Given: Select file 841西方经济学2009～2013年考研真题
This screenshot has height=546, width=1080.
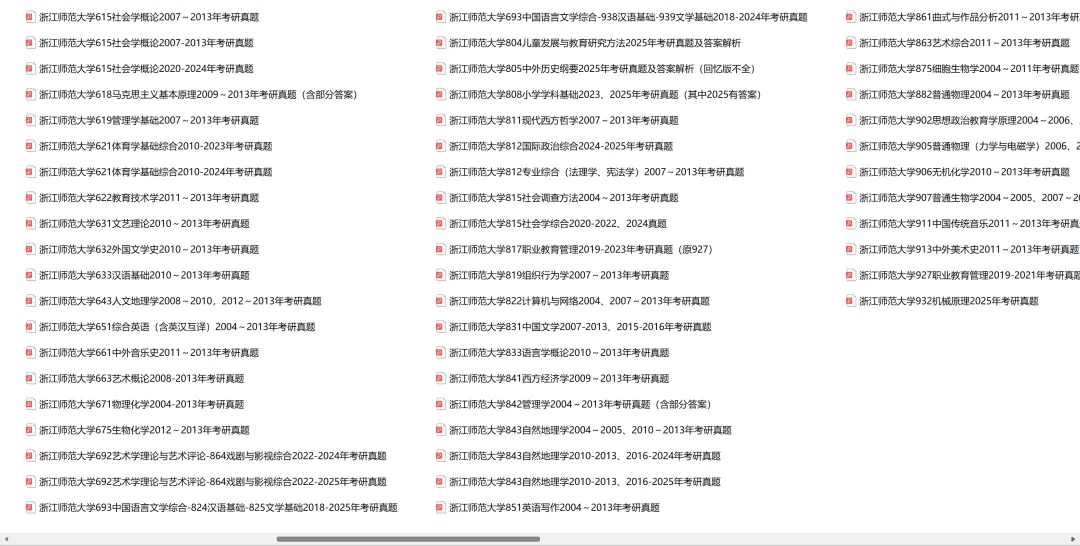Looking at the screenshot, I should [552, 379].
